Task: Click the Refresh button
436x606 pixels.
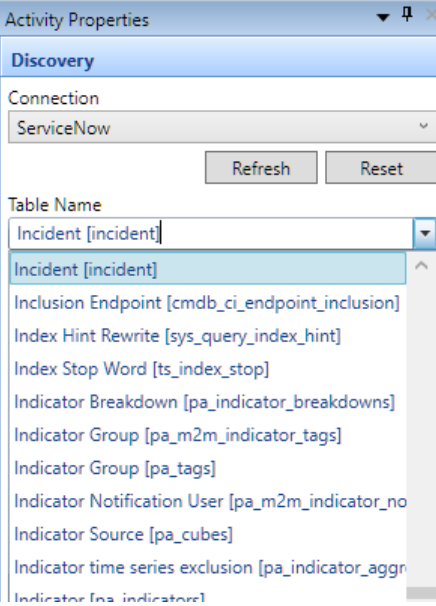Action: click(261, 168)
